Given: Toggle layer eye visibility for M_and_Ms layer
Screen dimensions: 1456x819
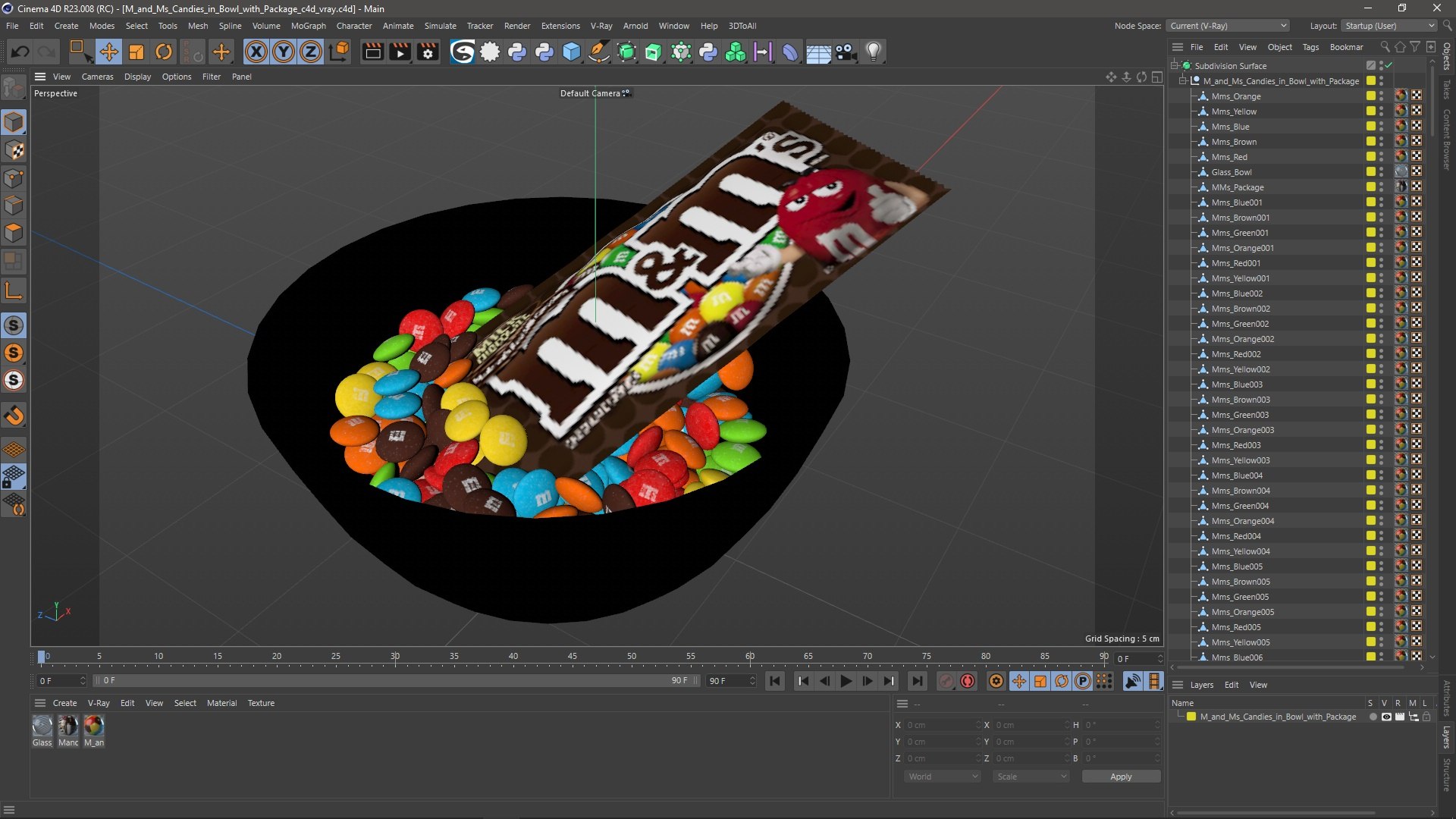Looking at the screenshot, I should pos(1386,717).
